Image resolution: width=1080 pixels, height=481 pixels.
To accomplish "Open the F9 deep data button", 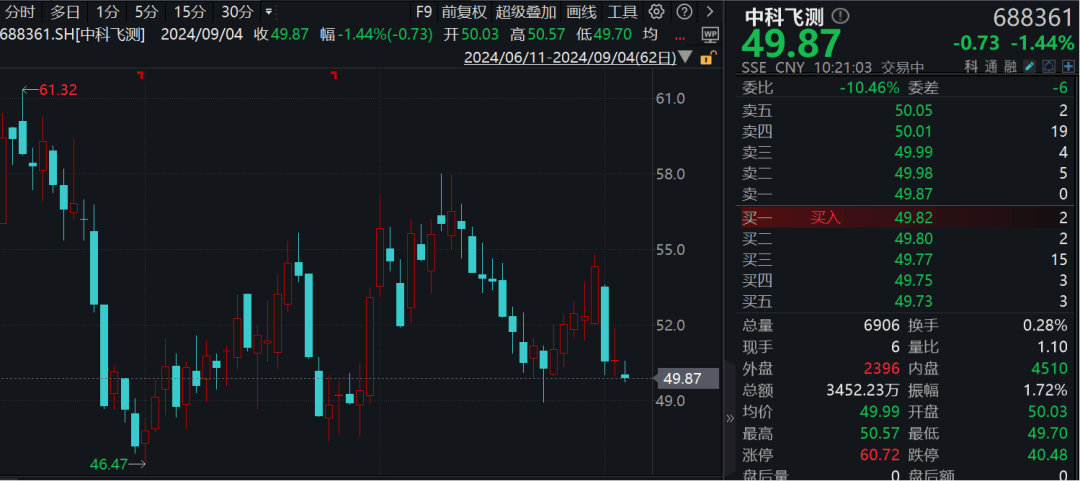I will click(424, 11).
